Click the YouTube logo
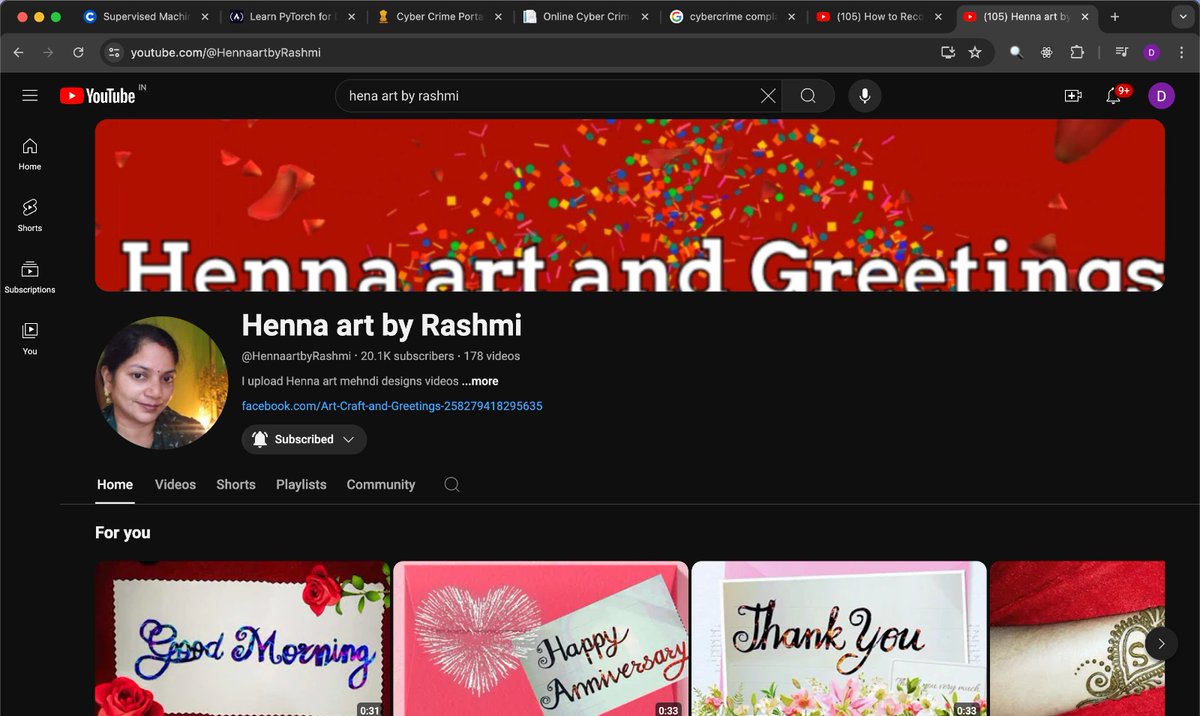 point(97,96)
